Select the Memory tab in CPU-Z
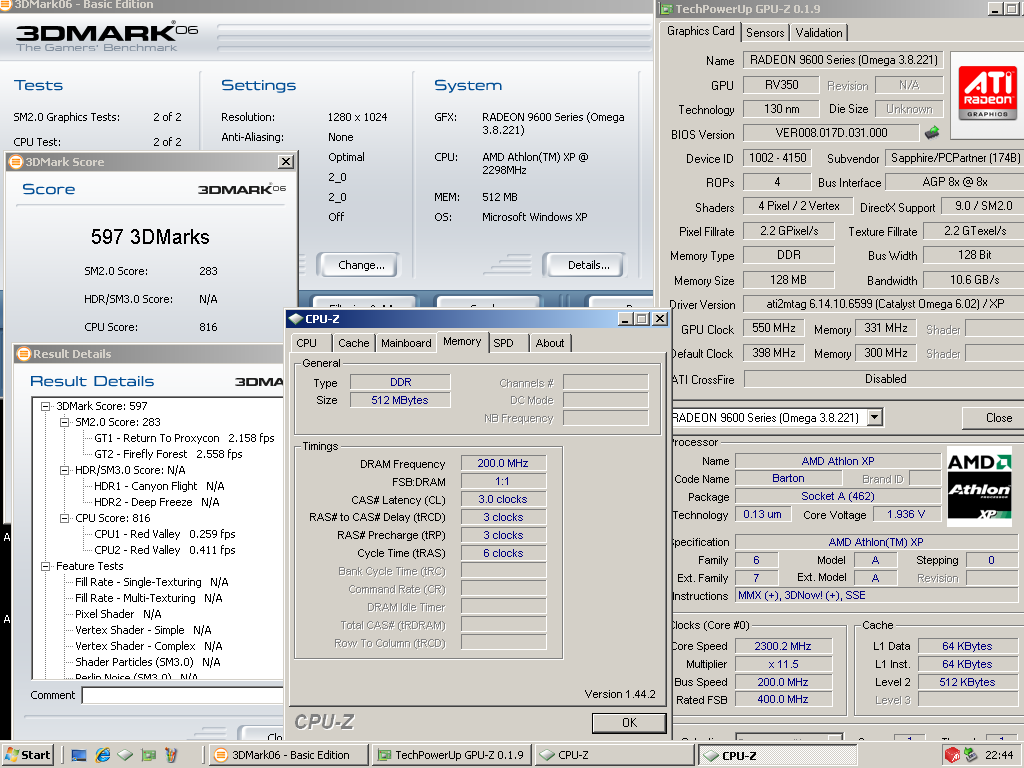The image size is (1024, 768). 462,342
